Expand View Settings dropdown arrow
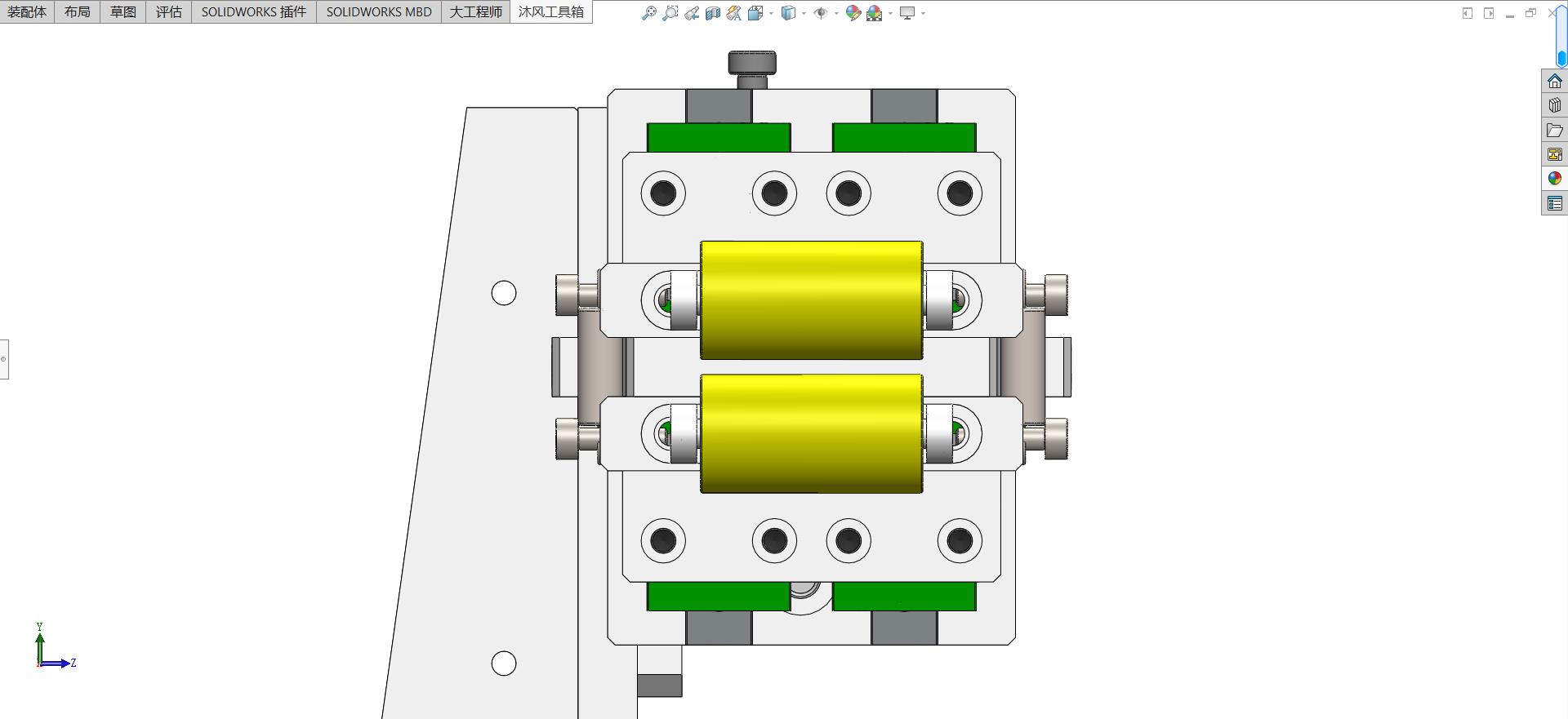The image size is (1568, 719). [x=923, y=13]
